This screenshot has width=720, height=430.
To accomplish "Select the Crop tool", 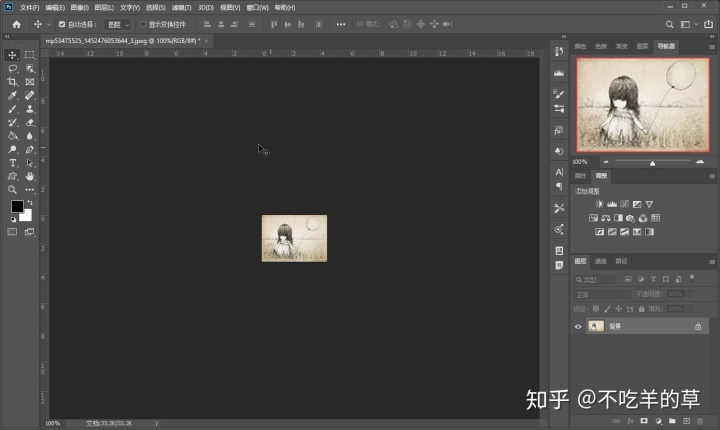I will pos(12,82).
